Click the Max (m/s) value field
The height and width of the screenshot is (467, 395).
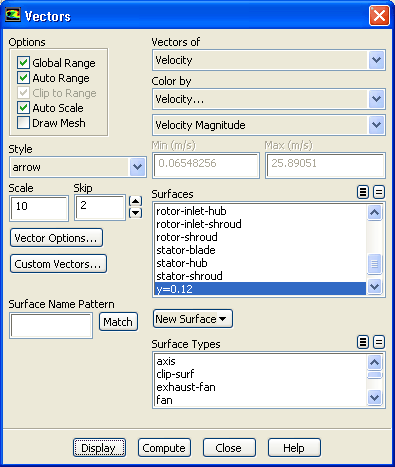point(325,165)
